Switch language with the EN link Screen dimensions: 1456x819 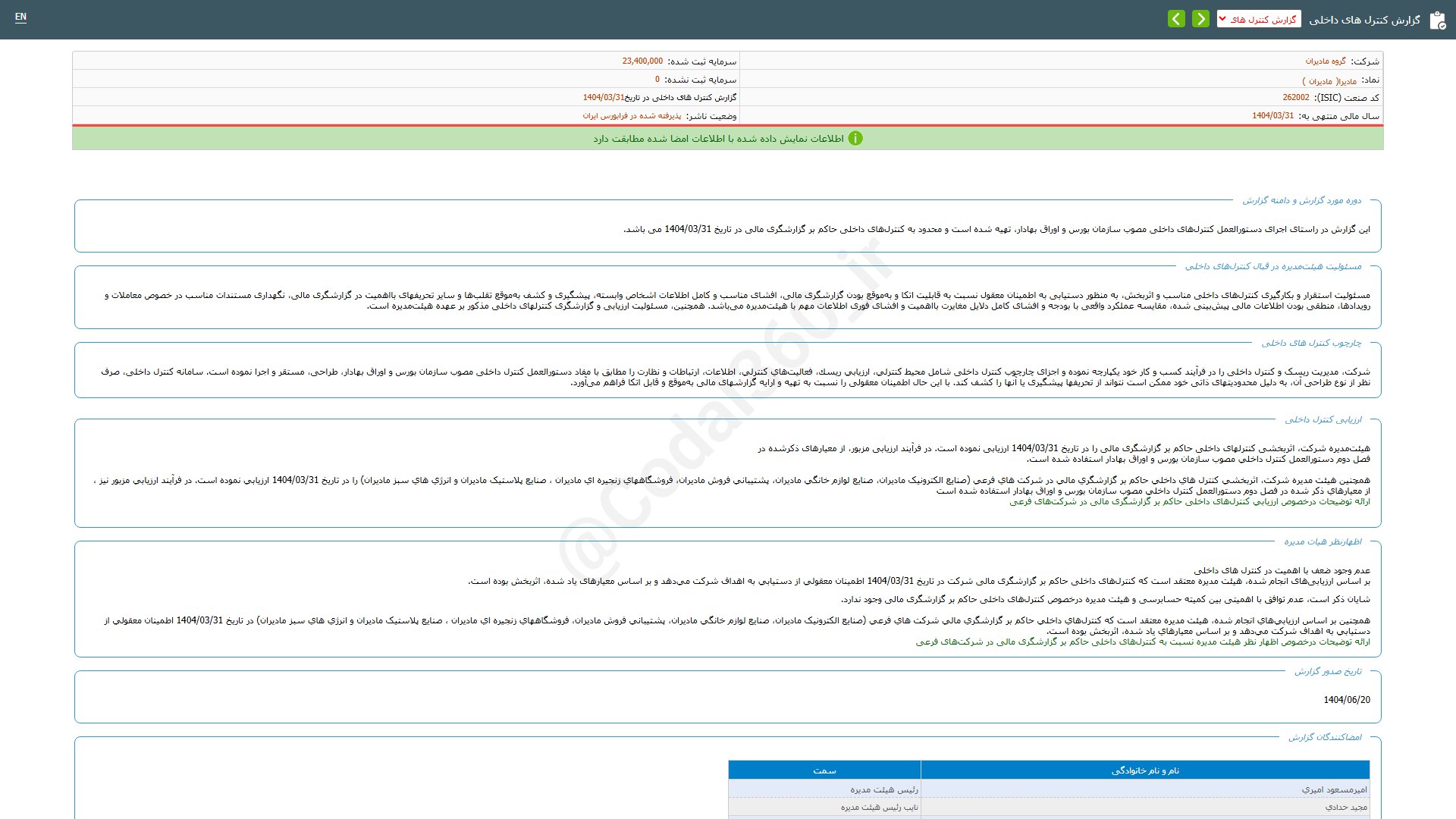tap(20, 17)
